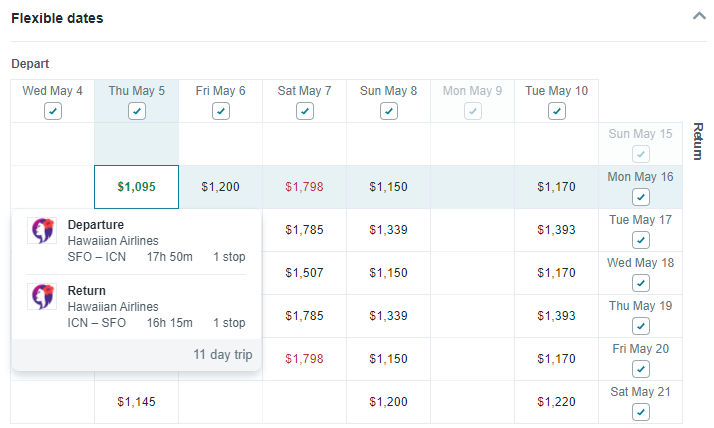Click Hawaiian Airlines logo next to Return
Image resolution: width=714 pixels, height=428 pixels.
tap(42, 296)
